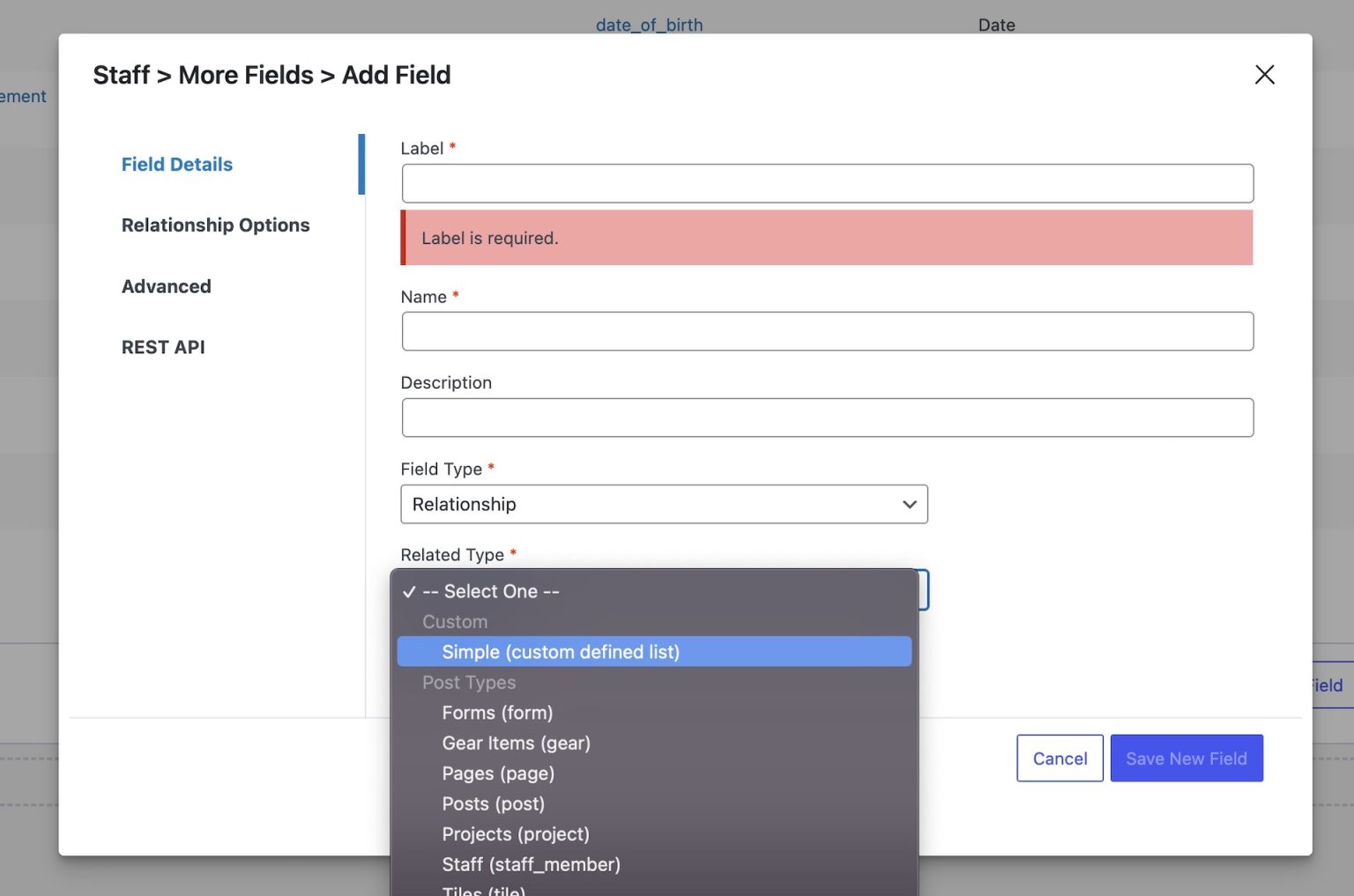Choose "Projects (project)" related type
The width and height of the screenshot is (1354, 896).
516,833
